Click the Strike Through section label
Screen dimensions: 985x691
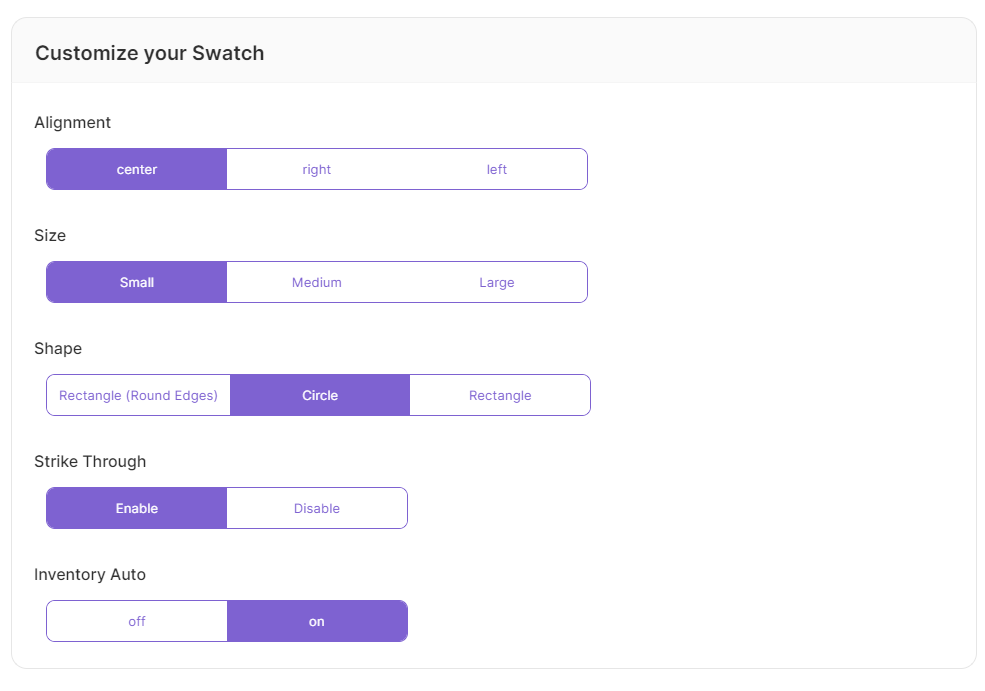tap(90, 461)
